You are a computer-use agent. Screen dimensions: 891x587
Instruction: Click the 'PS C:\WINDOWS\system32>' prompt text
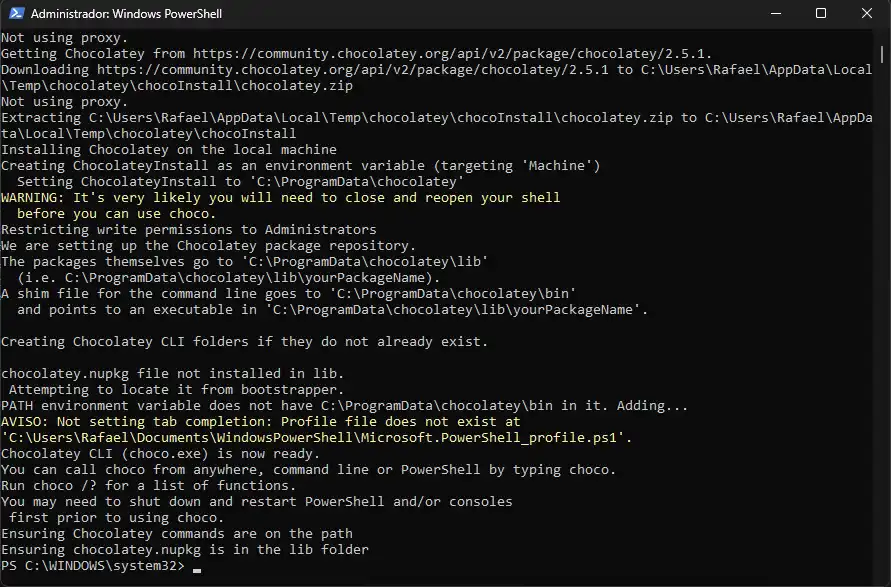point(93,566)
